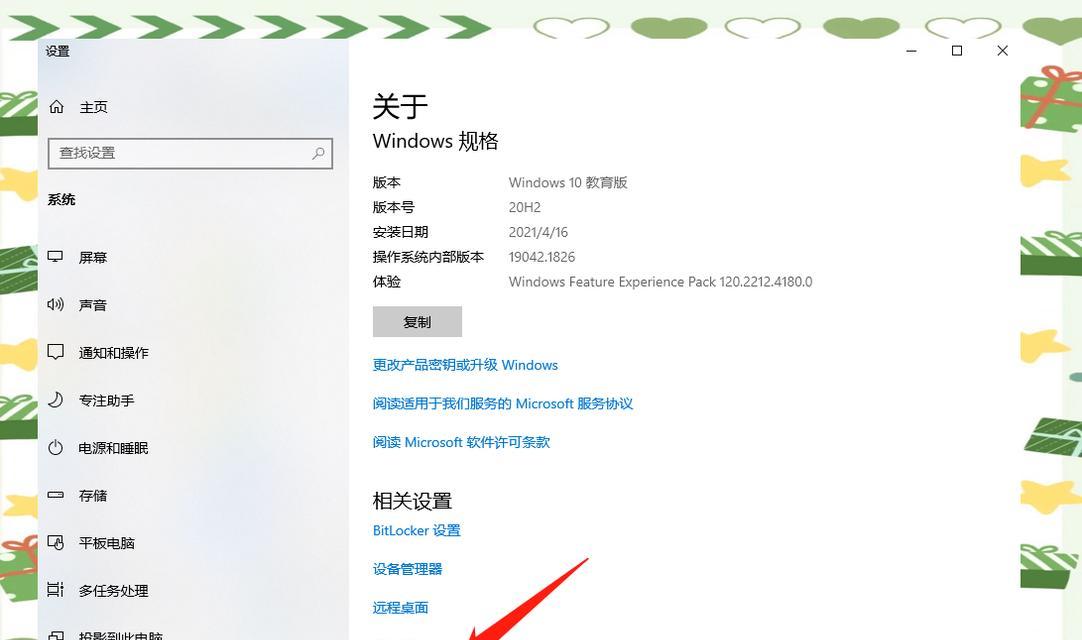Open 阅读 Microsoft 软件许可条款 link

point(461,443)
